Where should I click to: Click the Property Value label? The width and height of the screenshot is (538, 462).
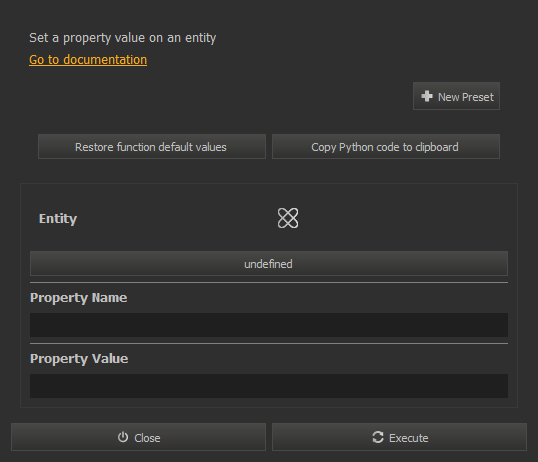tap(79, 359)
